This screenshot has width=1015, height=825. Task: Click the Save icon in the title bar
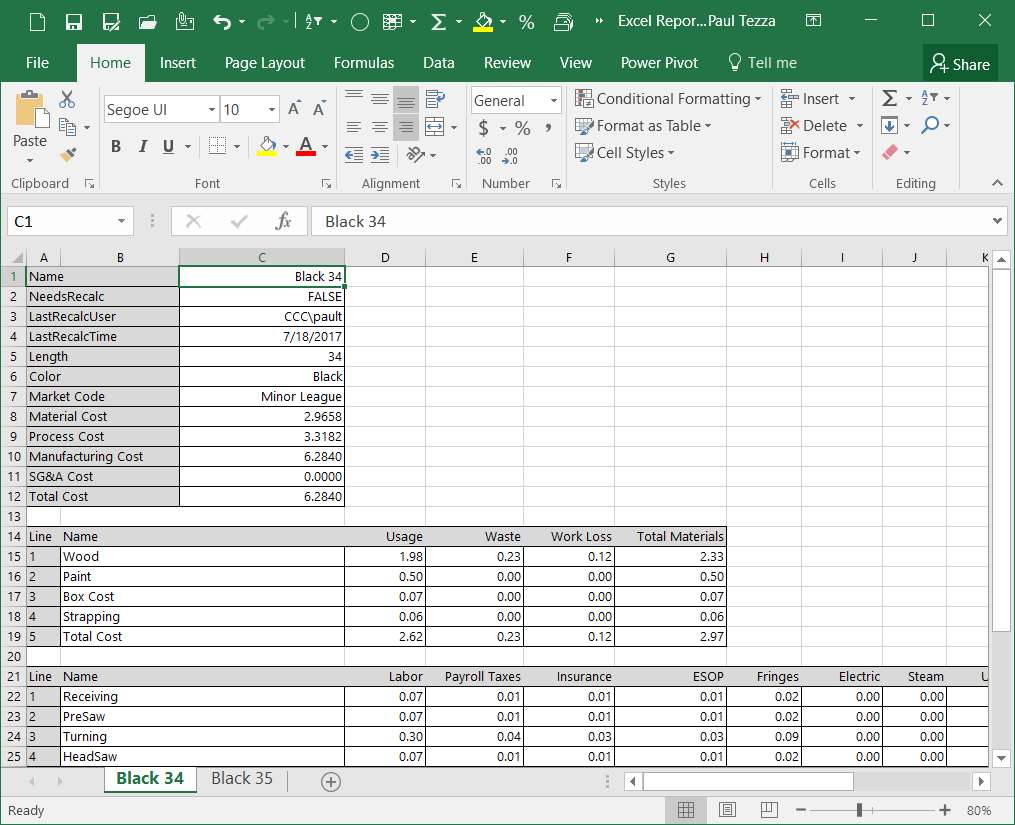click(74, 22)
